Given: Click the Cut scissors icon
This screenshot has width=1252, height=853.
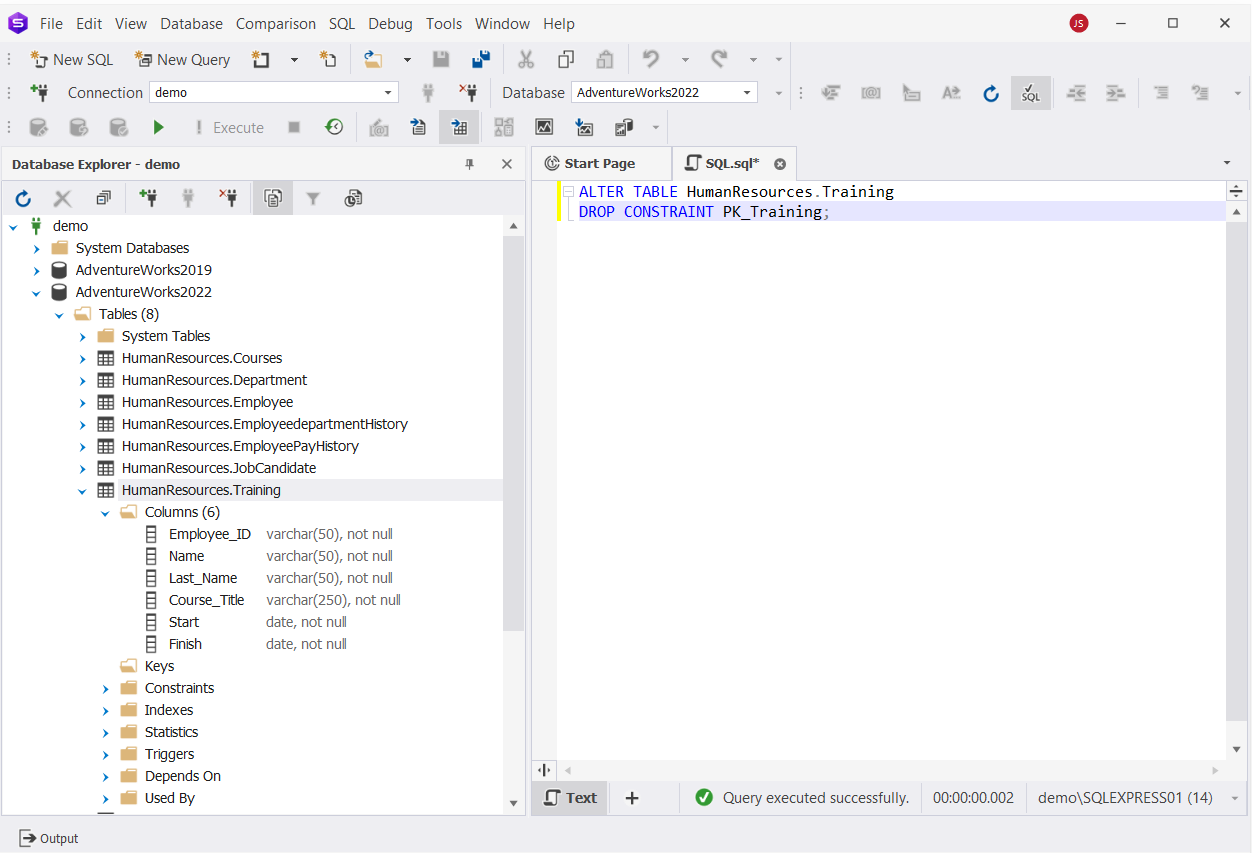Looking at the screenshot, I should coord(526,60).
